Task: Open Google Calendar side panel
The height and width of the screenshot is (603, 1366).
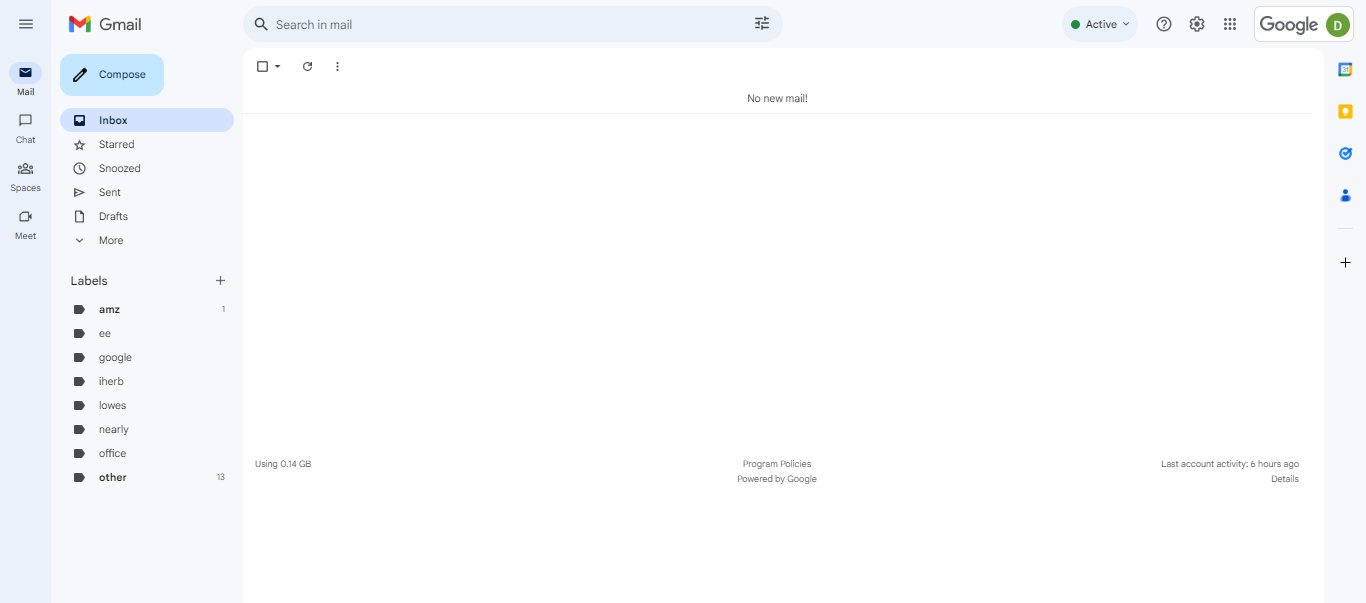Action: [x=1345, y=69]
